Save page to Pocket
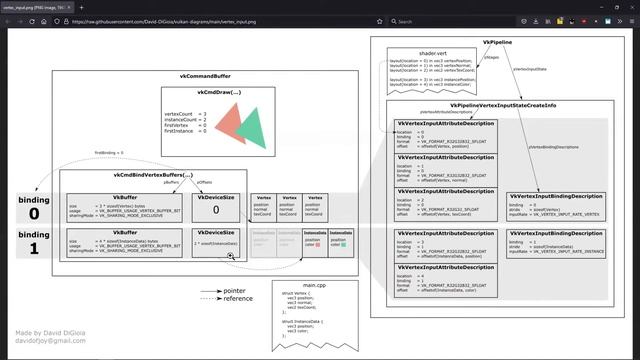Viewport: 640px width, 360px height. click(x=524, y=21)
